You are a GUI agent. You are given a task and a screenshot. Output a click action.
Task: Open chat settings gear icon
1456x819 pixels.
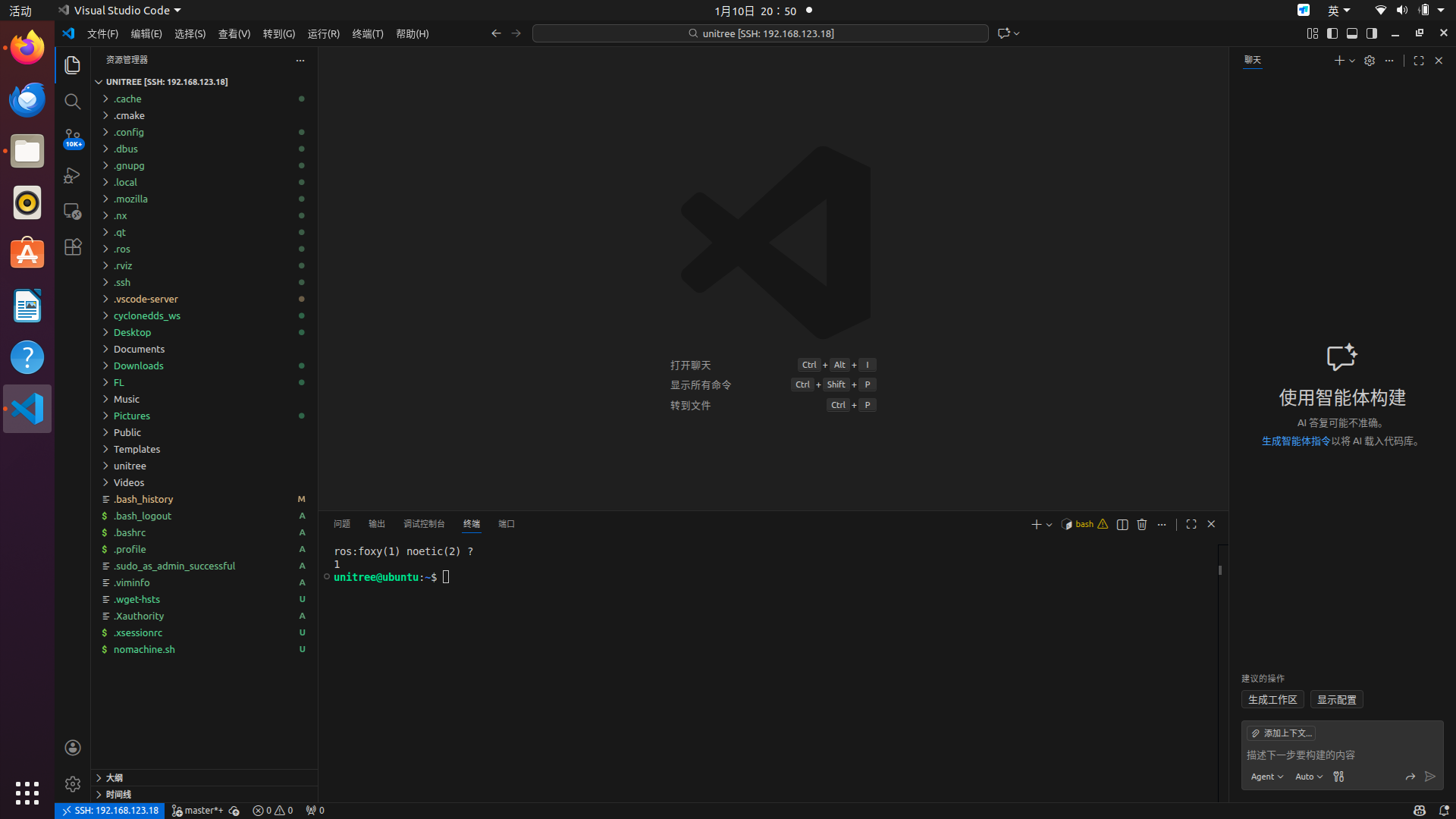(1370, 61)
